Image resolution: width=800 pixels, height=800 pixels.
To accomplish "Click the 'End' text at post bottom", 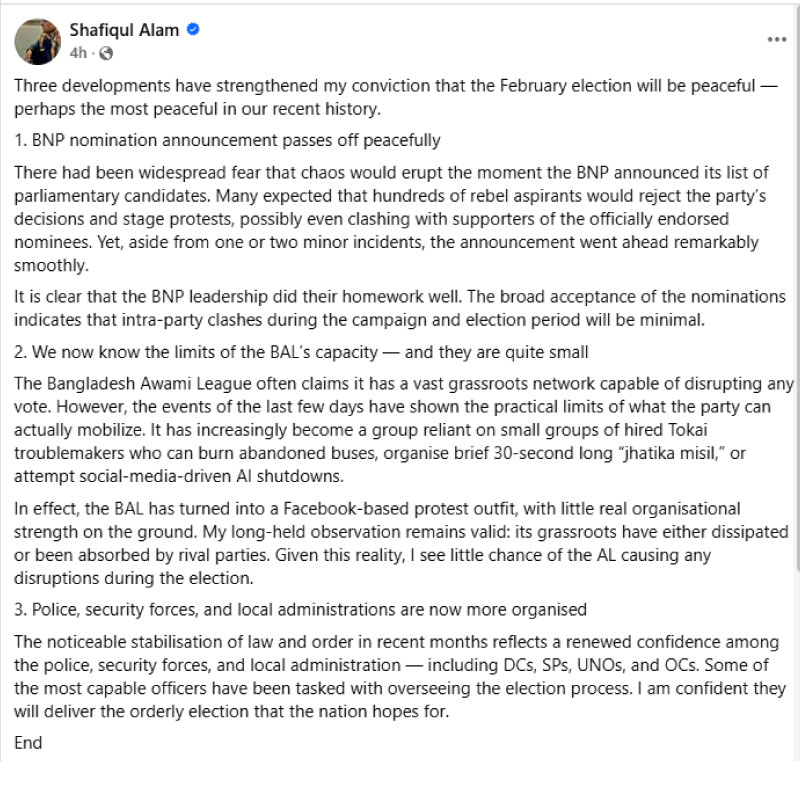I will 28,743.
